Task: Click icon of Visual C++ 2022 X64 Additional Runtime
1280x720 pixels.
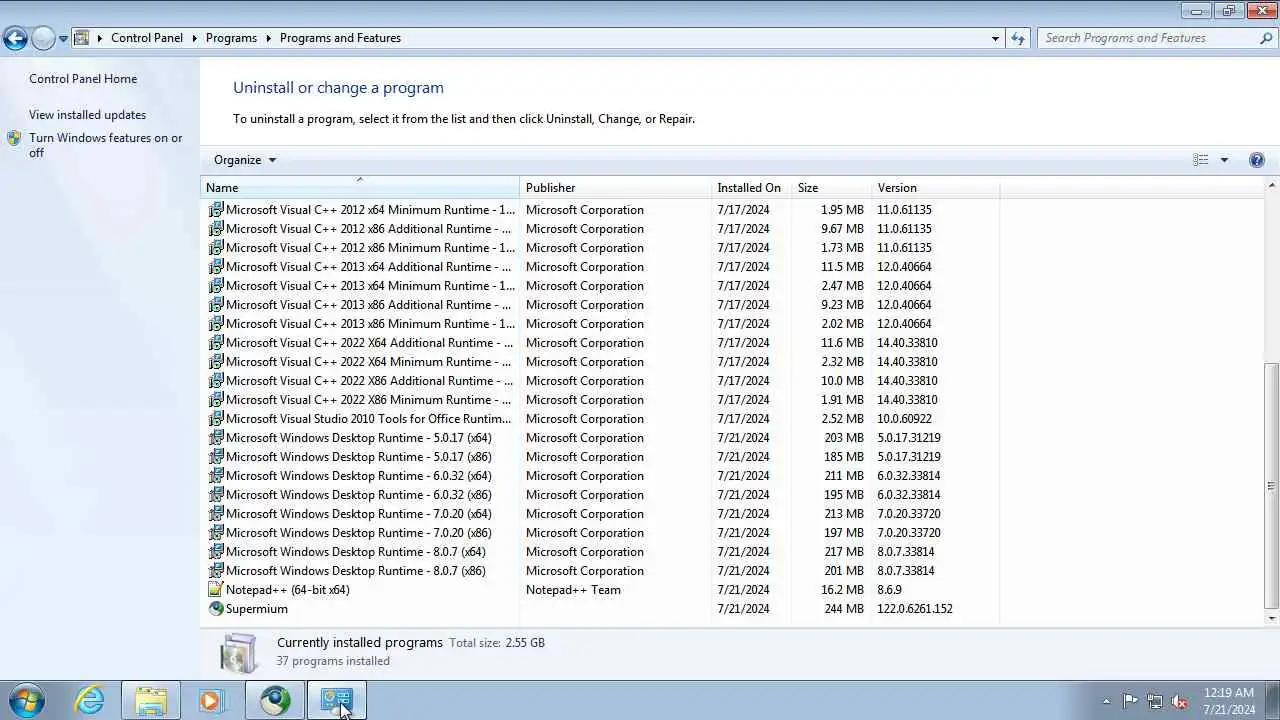Action: (216, 343)
